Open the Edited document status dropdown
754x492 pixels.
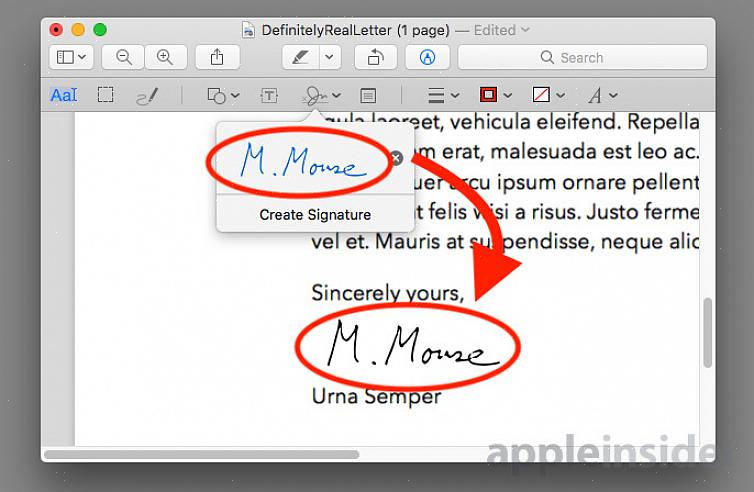[502, 30]
